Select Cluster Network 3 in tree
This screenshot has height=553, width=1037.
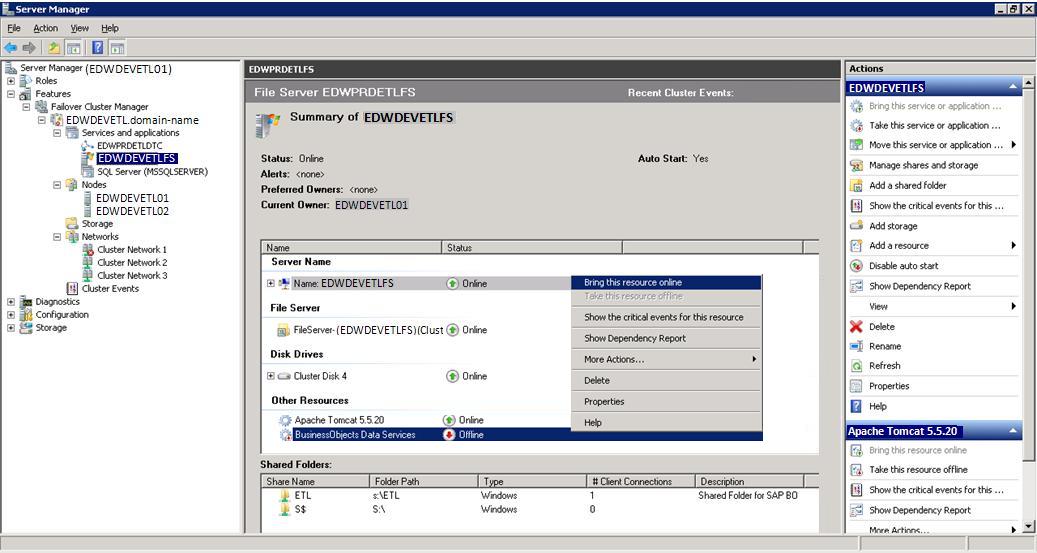click(132, 275)
